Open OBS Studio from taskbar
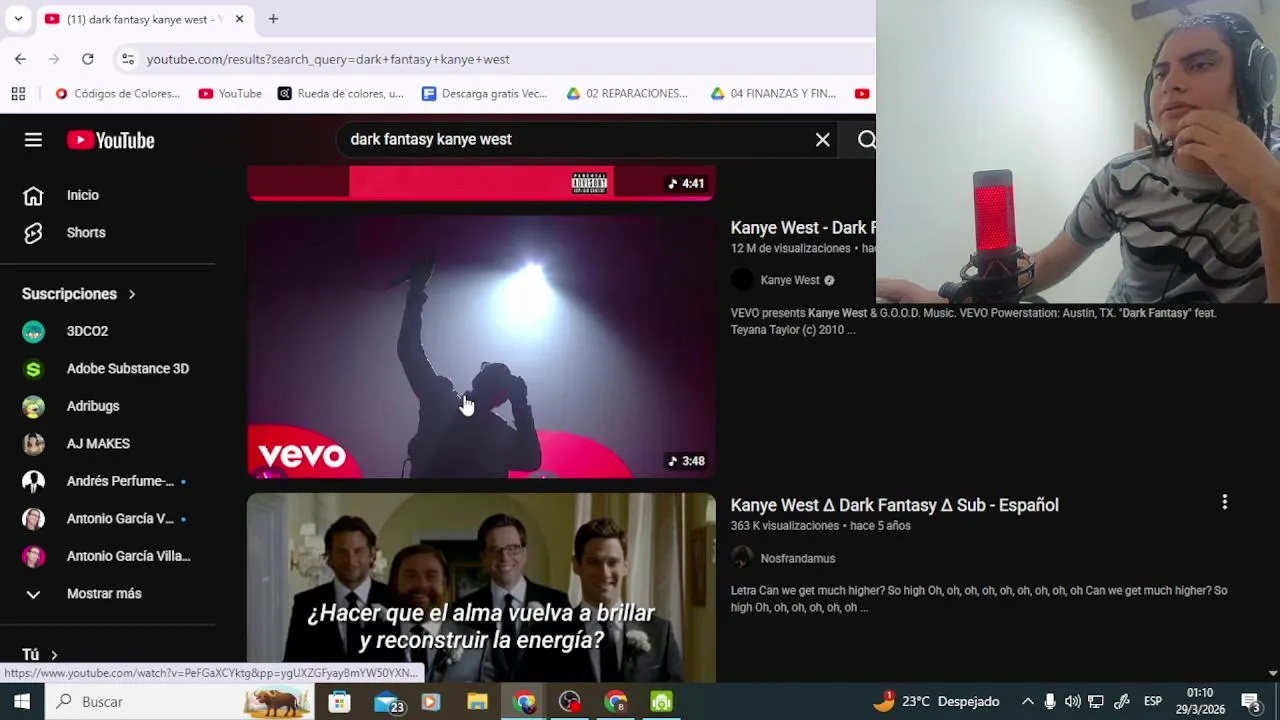 [x=569, y=702]
